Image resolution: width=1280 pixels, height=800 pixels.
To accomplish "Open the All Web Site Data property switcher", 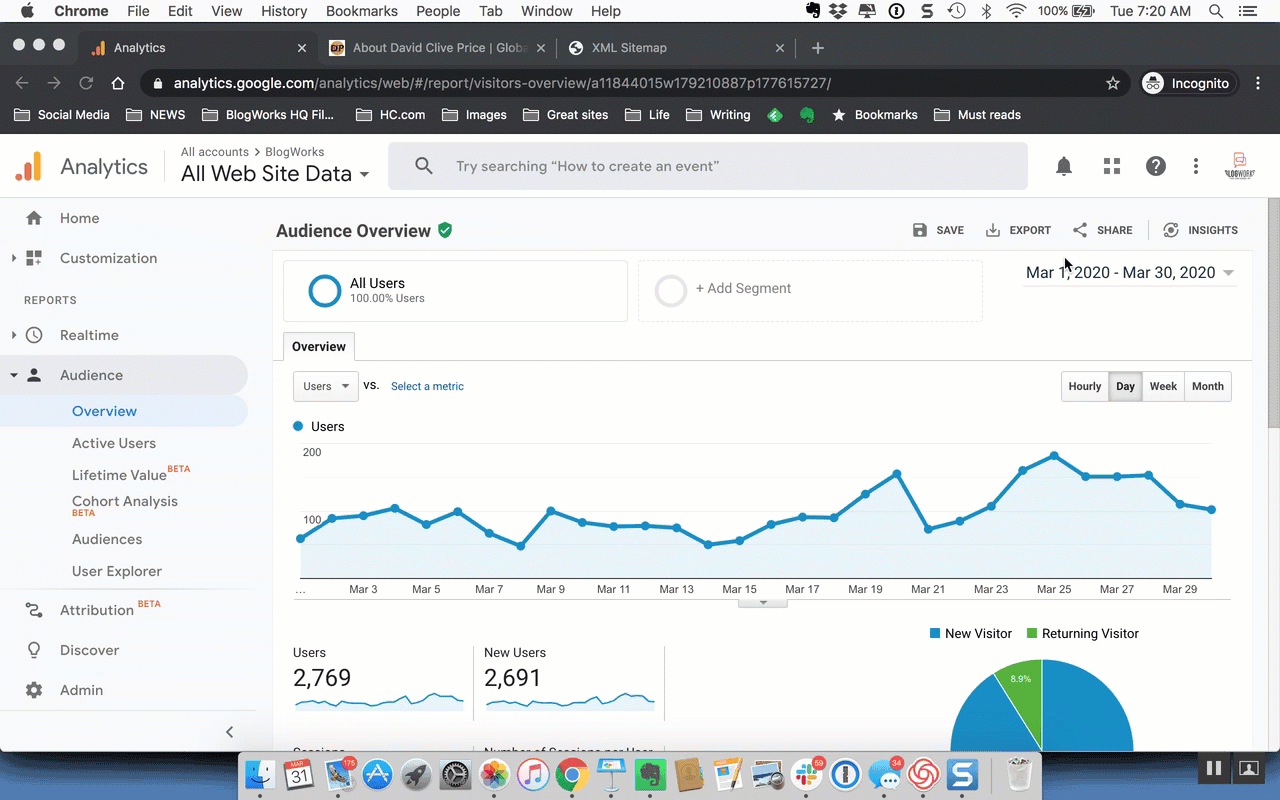I will tap(271, 173).
